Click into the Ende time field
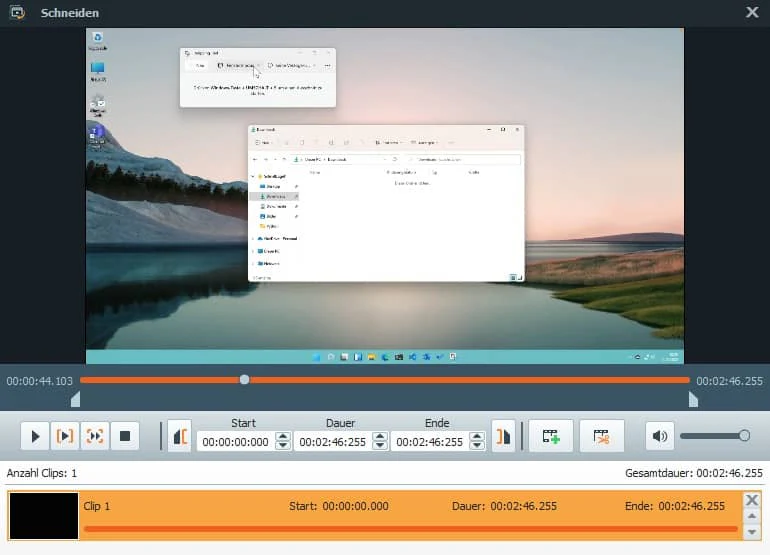The height and width of the screenshot is (555, 770). pos(430,442)
